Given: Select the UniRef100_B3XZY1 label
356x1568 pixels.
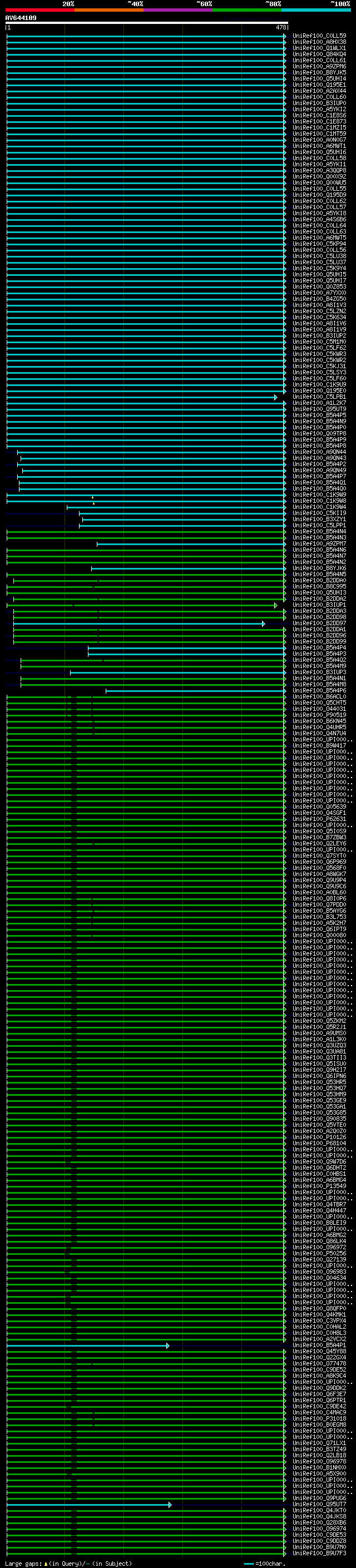Looking at the screenshot, I should (x=319, y=519).
